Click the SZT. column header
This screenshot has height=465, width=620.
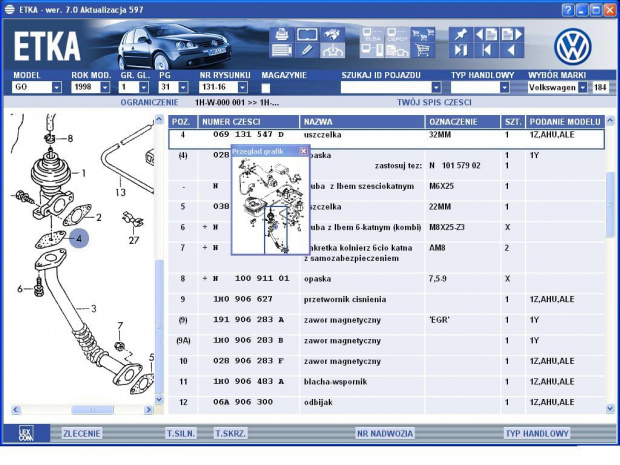tap(513, 122)
